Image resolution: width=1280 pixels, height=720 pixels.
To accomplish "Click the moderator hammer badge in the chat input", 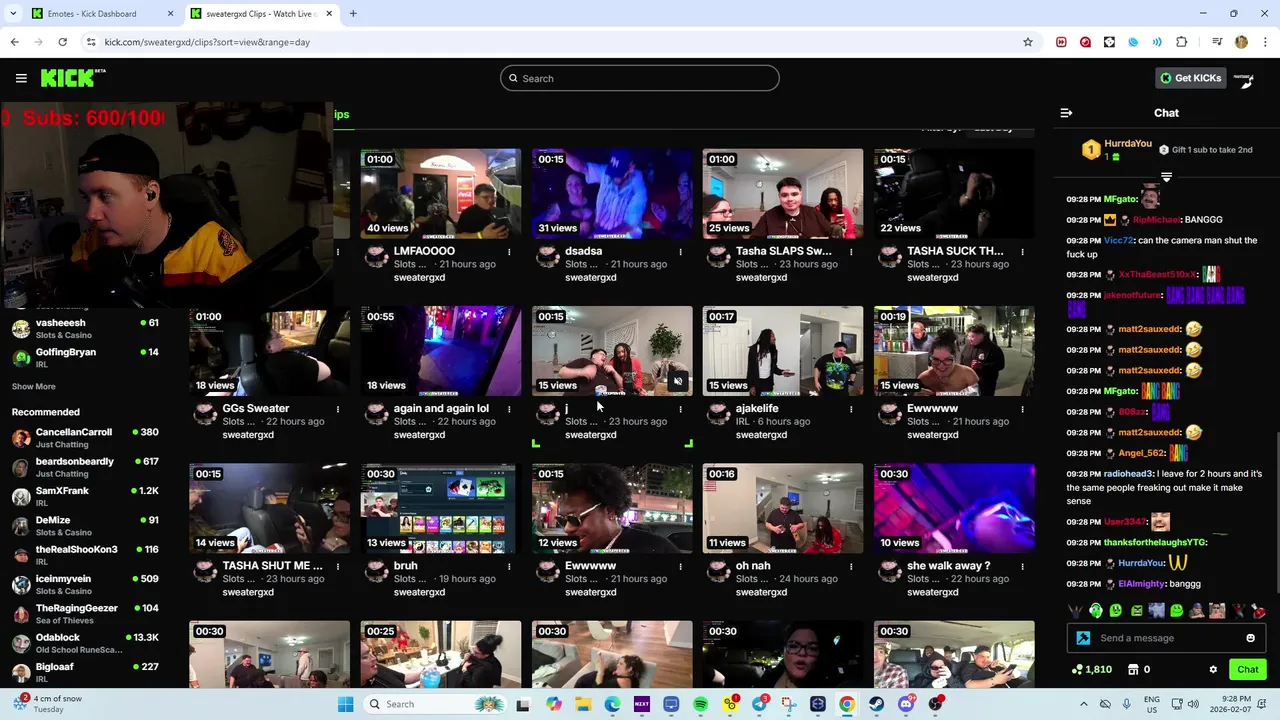I will pyautogui.click(x=1083, y=638).
